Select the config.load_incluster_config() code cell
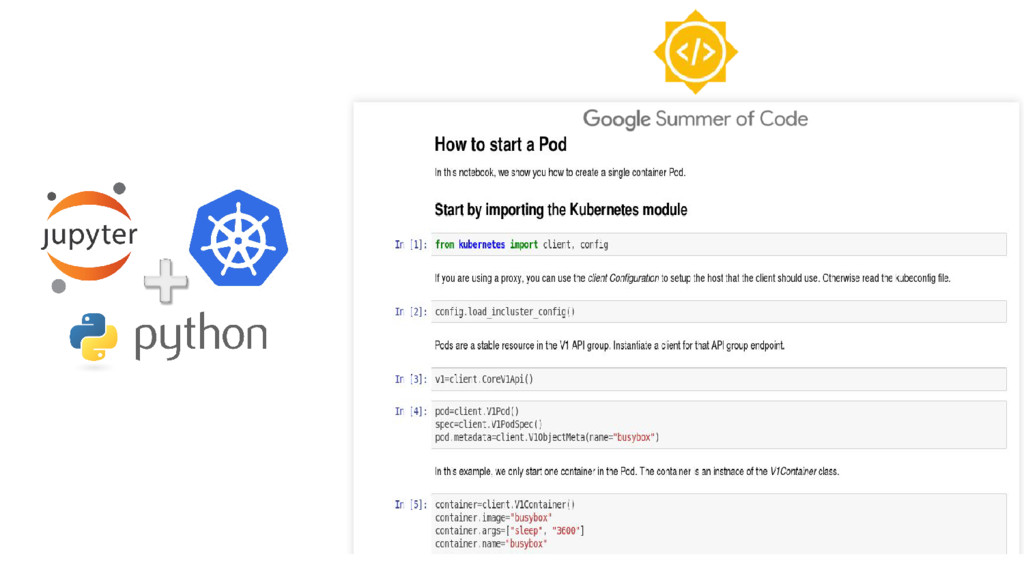This screenshot has height=576, width=1024. coord(718,312)
